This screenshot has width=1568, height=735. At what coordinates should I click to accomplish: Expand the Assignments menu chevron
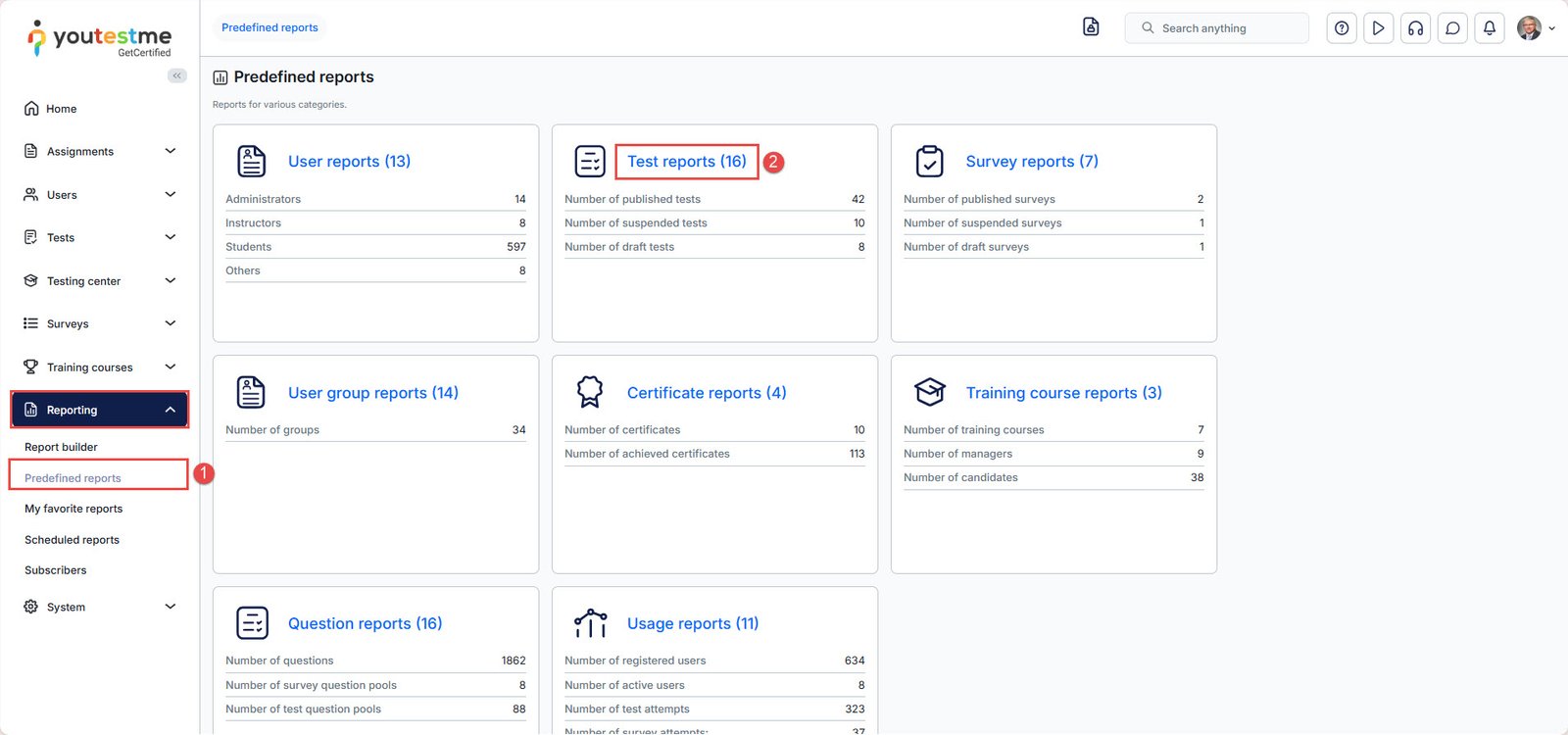pos(171,151)
